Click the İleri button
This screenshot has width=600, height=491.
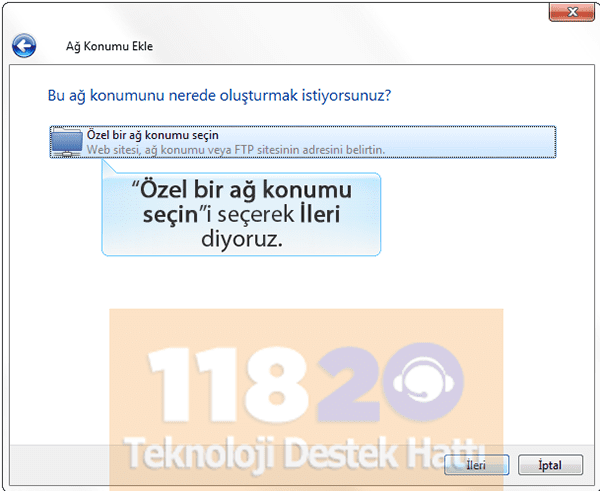(476, 465)
